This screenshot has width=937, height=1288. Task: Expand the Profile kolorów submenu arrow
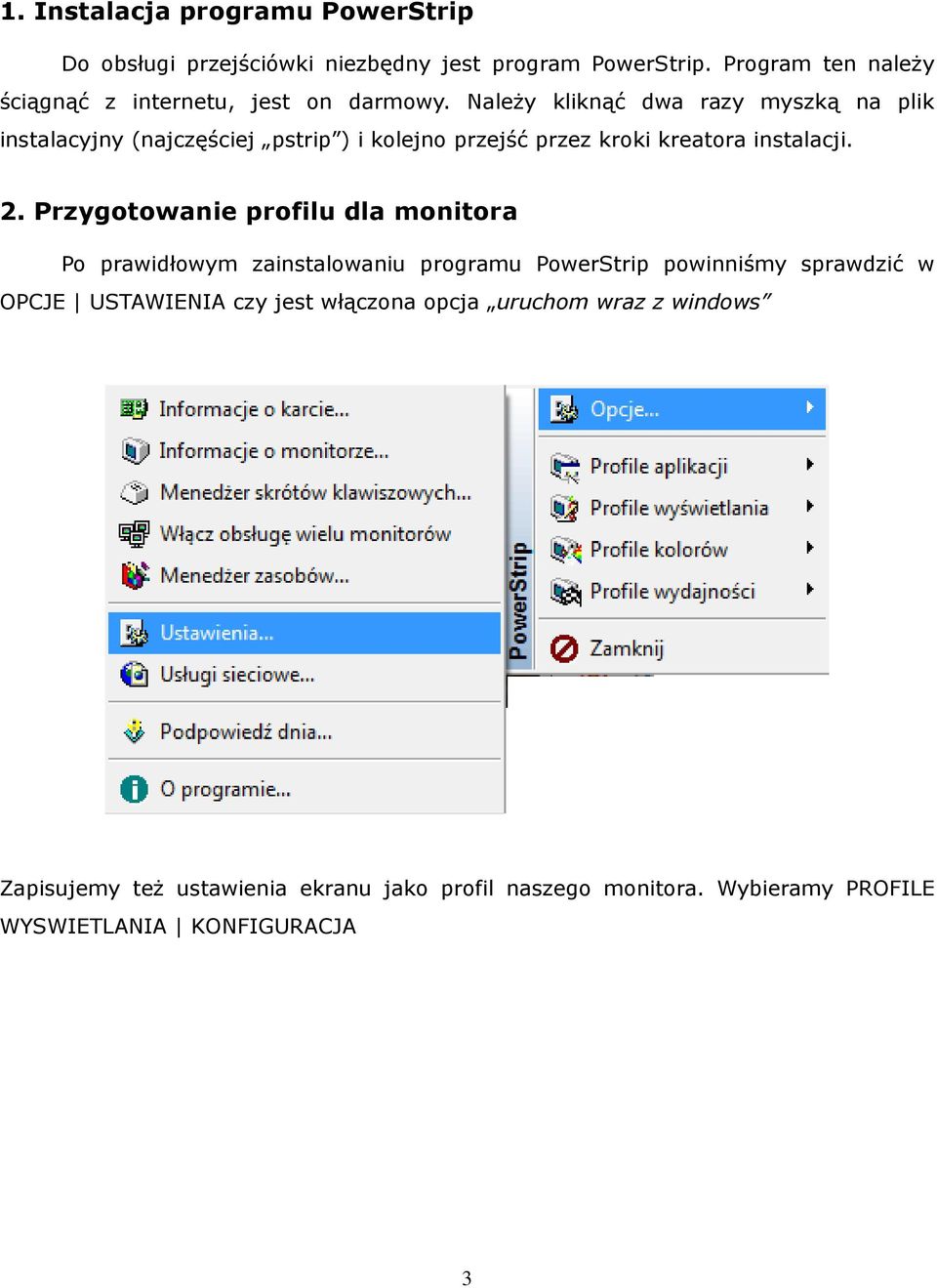point(810,548)
